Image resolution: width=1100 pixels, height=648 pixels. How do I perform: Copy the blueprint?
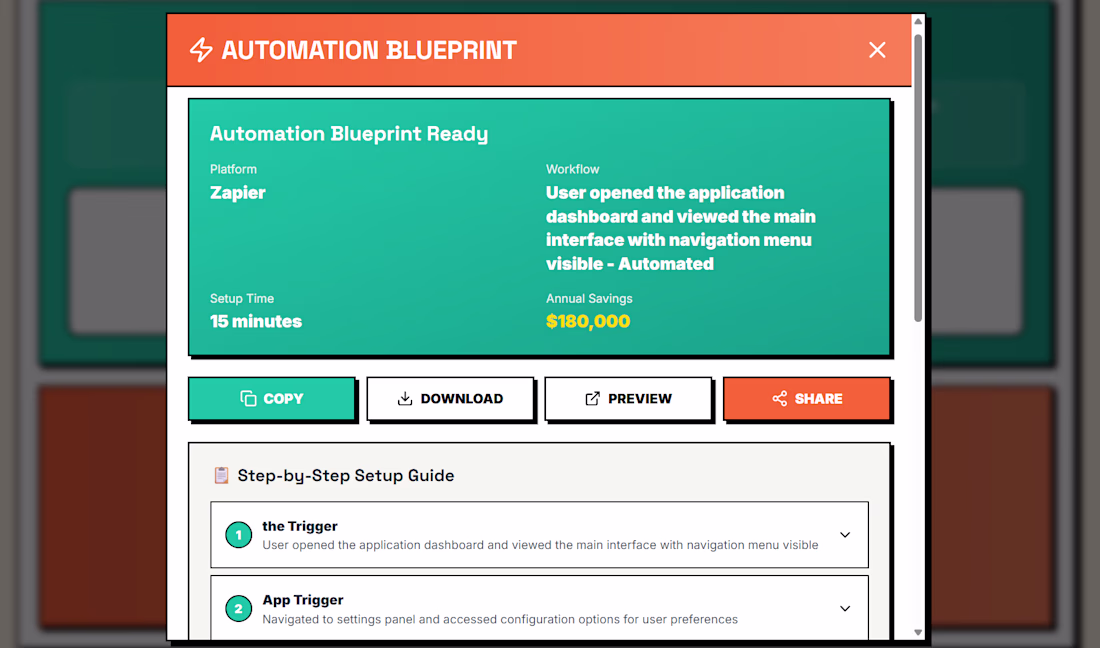(271, 398)
